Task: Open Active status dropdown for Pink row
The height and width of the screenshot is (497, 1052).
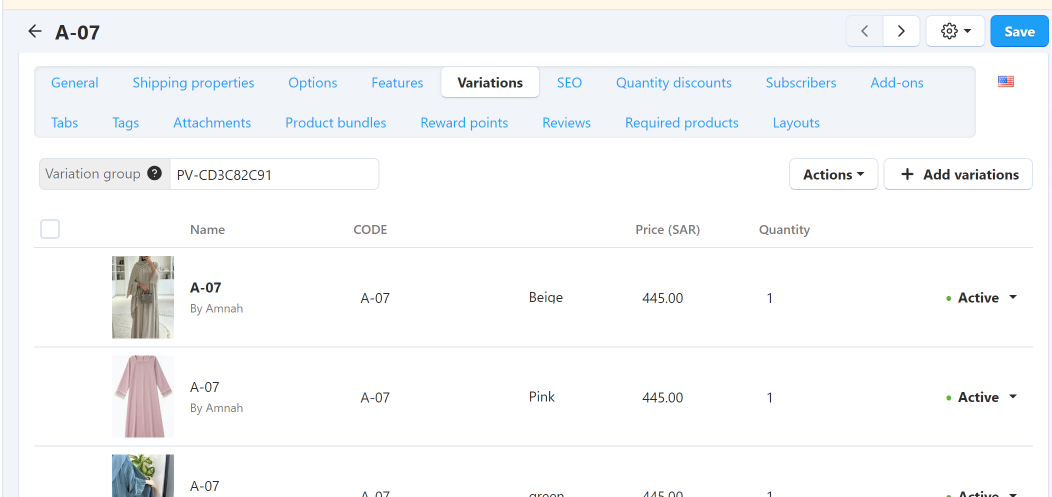Action: coord(982,397)
